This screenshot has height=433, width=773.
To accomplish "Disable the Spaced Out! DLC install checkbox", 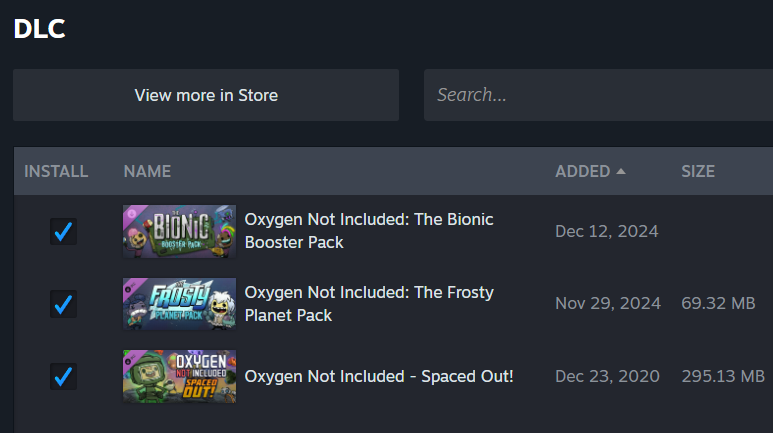I will 63,377.
